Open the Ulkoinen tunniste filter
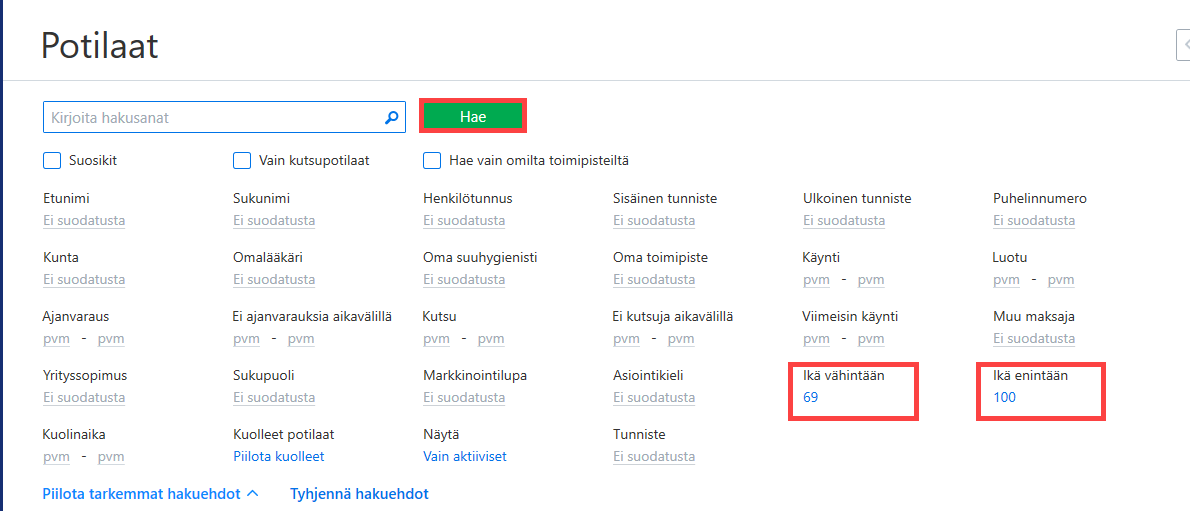1190x511 pixels. click(844, 221)
